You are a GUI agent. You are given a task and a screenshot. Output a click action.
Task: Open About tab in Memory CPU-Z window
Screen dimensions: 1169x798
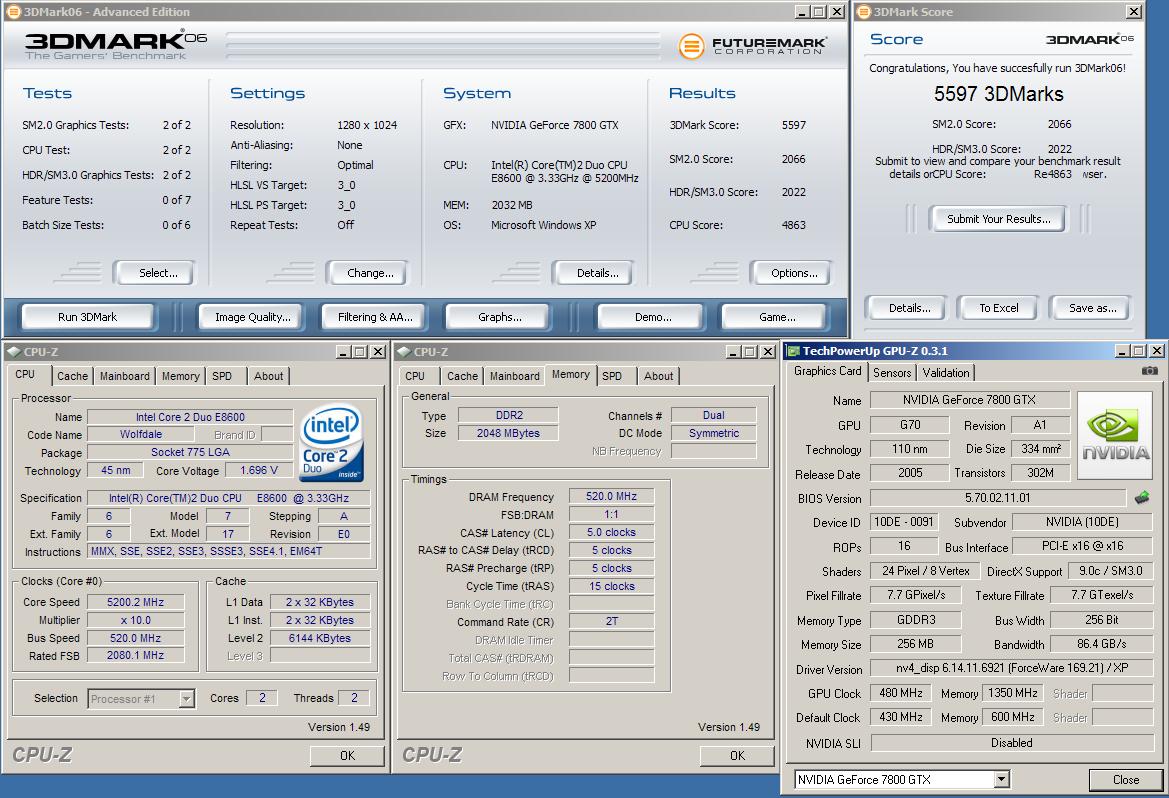click(658, 376)
